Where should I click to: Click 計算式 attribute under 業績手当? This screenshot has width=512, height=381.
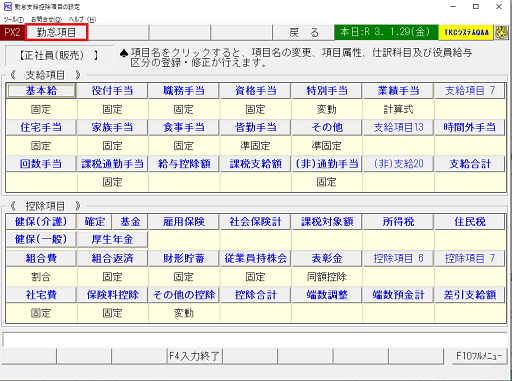coord(398,109)
